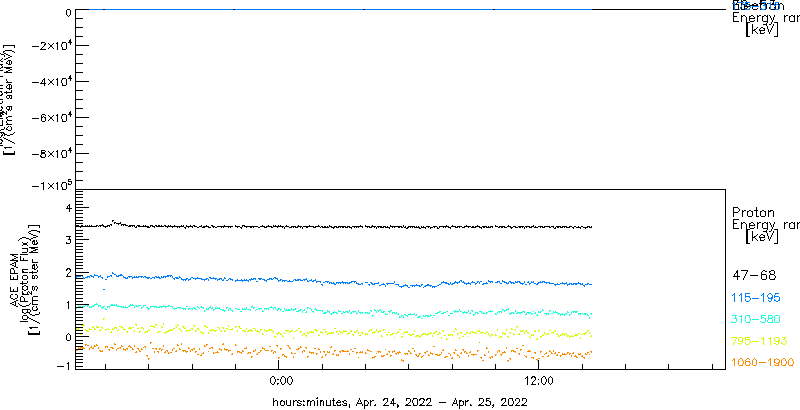Screen dimensions: 800x410
Task: Click the 1060-1900 keV legend label
Action: point(763,363)
